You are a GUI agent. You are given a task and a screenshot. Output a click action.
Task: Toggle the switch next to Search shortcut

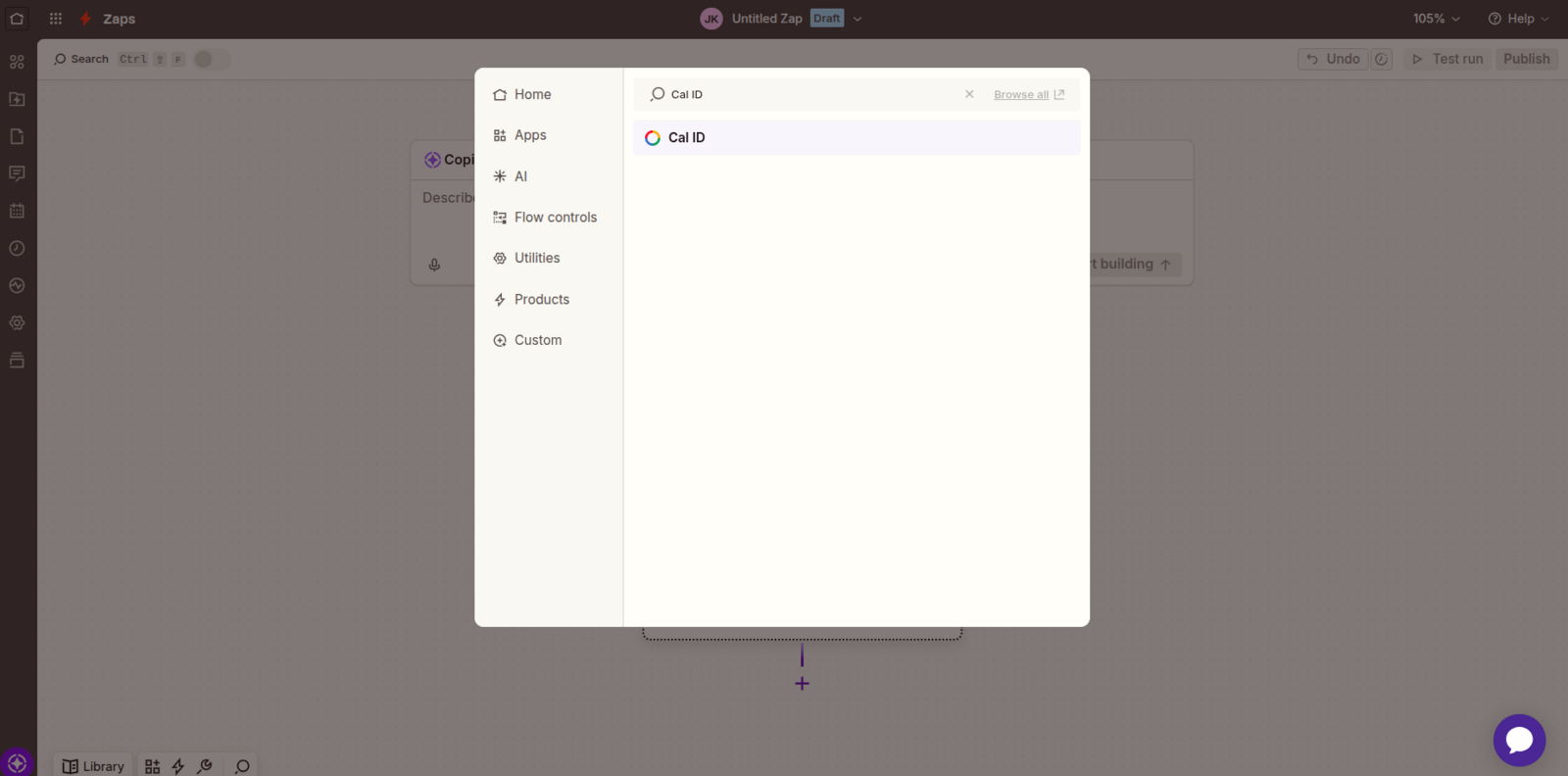point(212,59)
